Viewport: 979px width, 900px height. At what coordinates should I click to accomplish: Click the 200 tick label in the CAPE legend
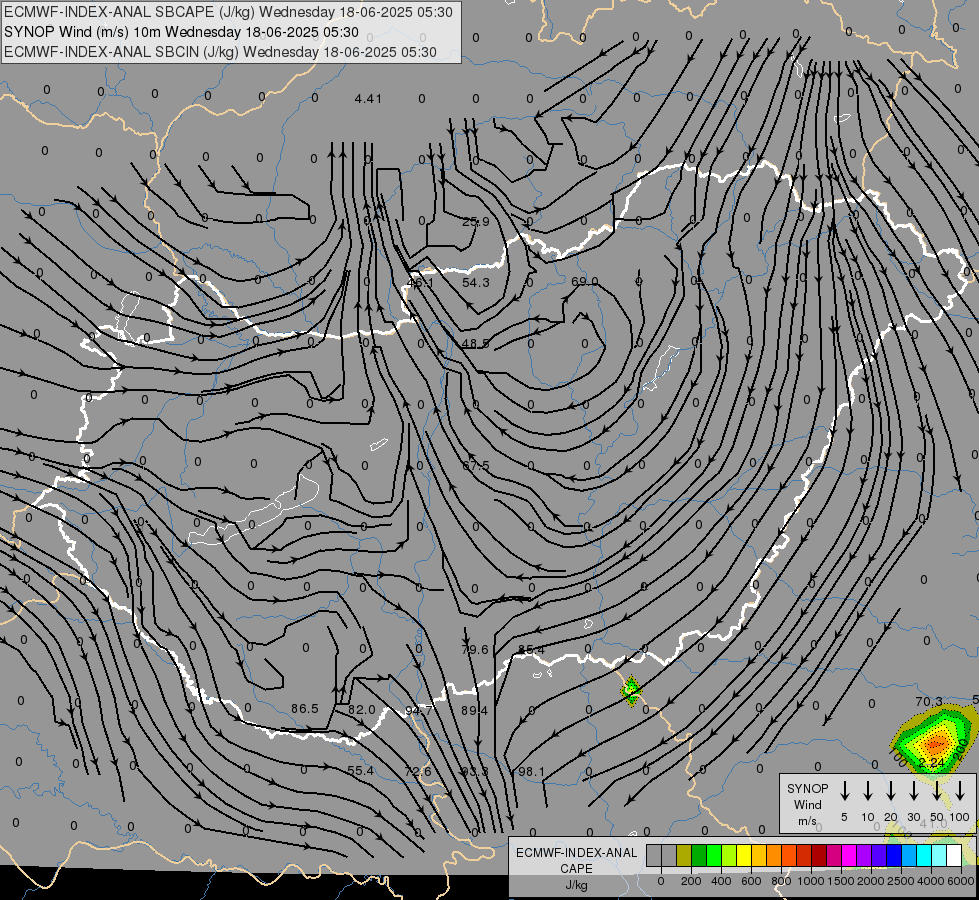point(691,881)
